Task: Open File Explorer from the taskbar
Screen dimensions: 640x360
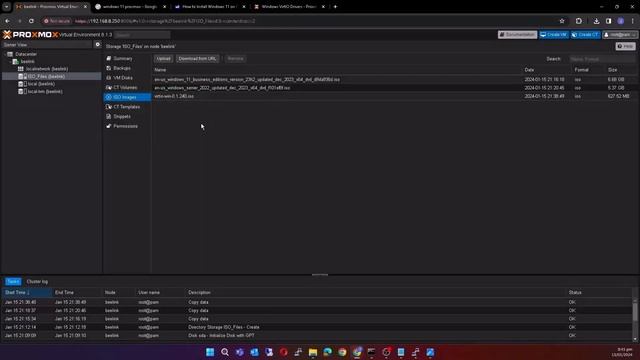Action: tap(313, 352)
